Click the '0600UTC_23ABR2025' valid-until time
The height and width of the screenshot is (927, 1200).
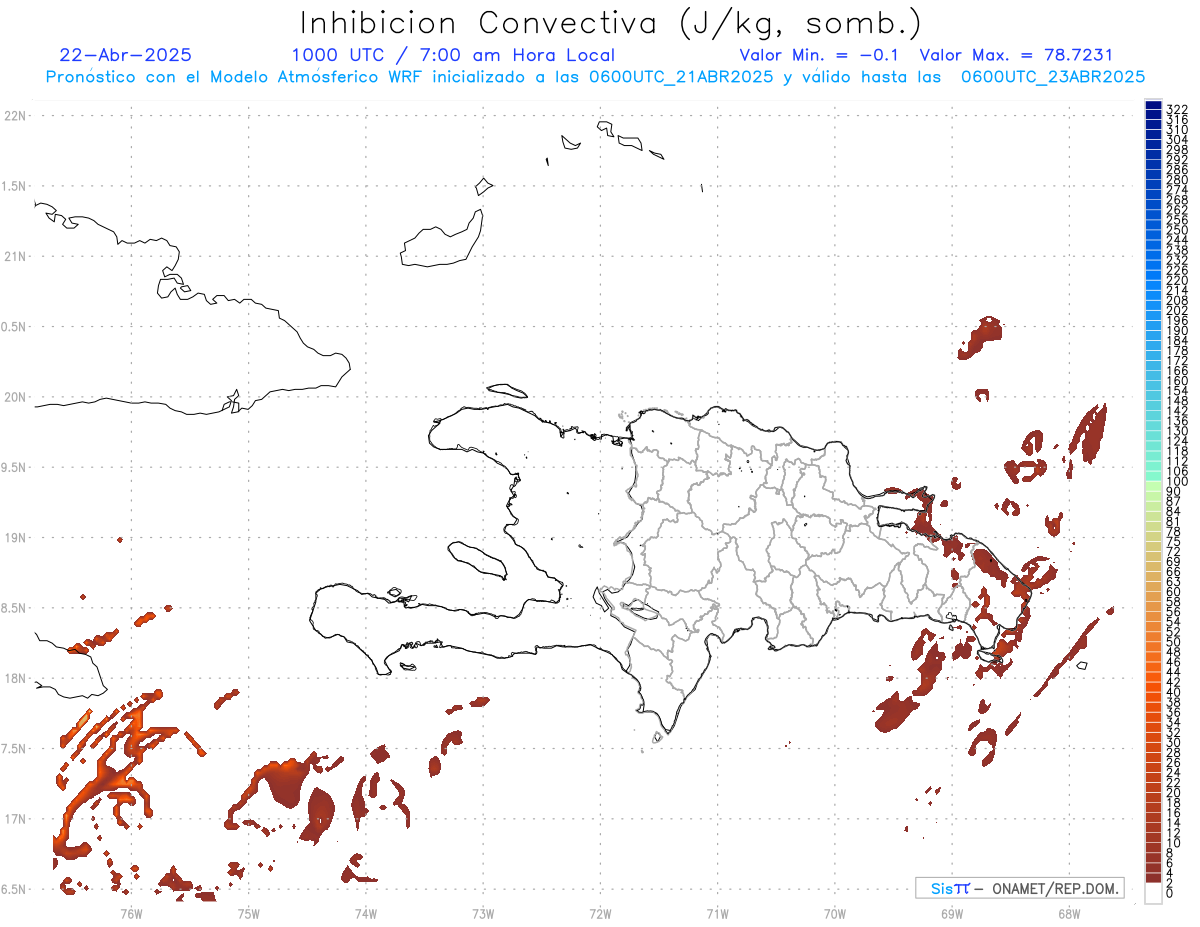tap(1053, 76)
